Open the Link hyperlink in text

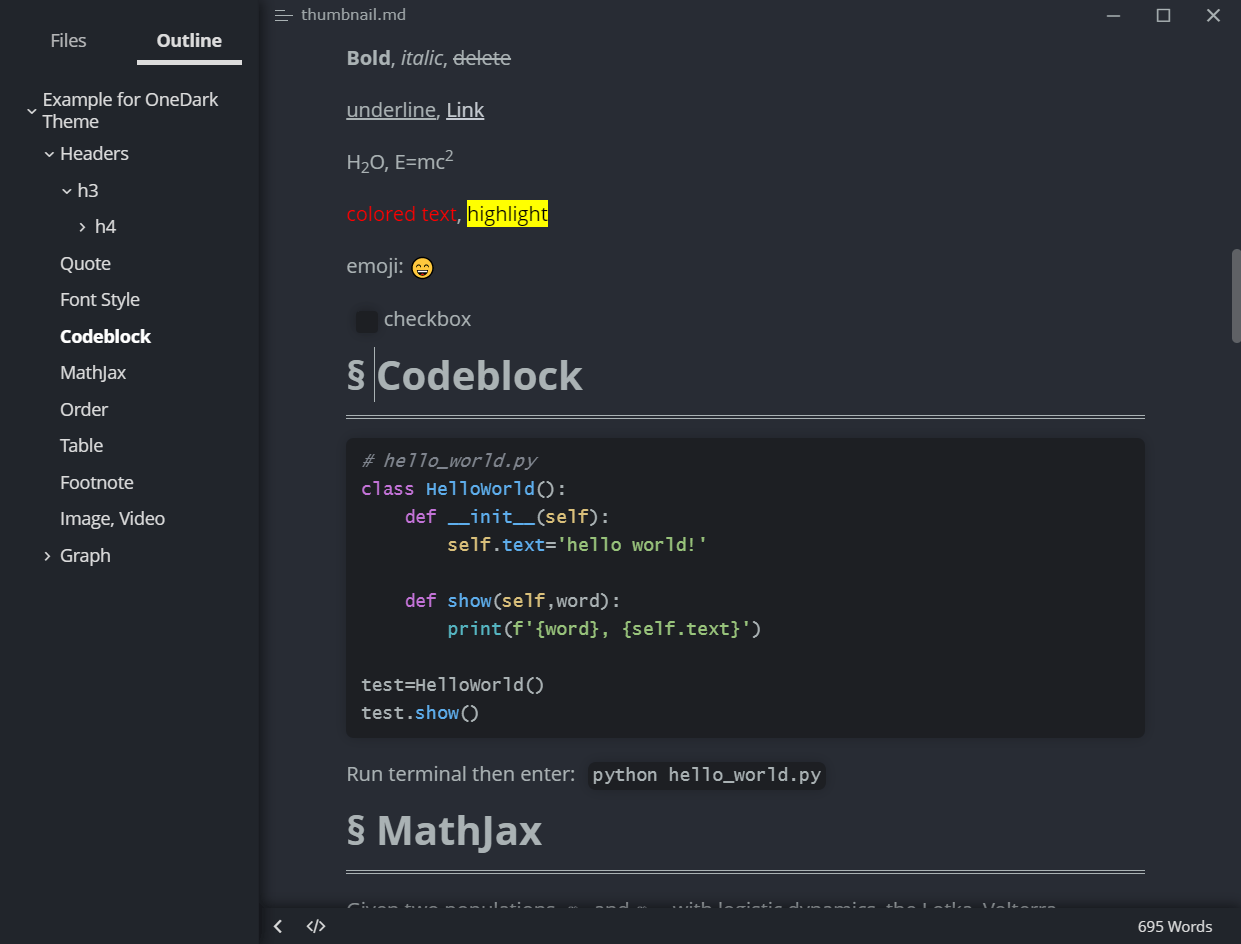[x=465, y=110]
